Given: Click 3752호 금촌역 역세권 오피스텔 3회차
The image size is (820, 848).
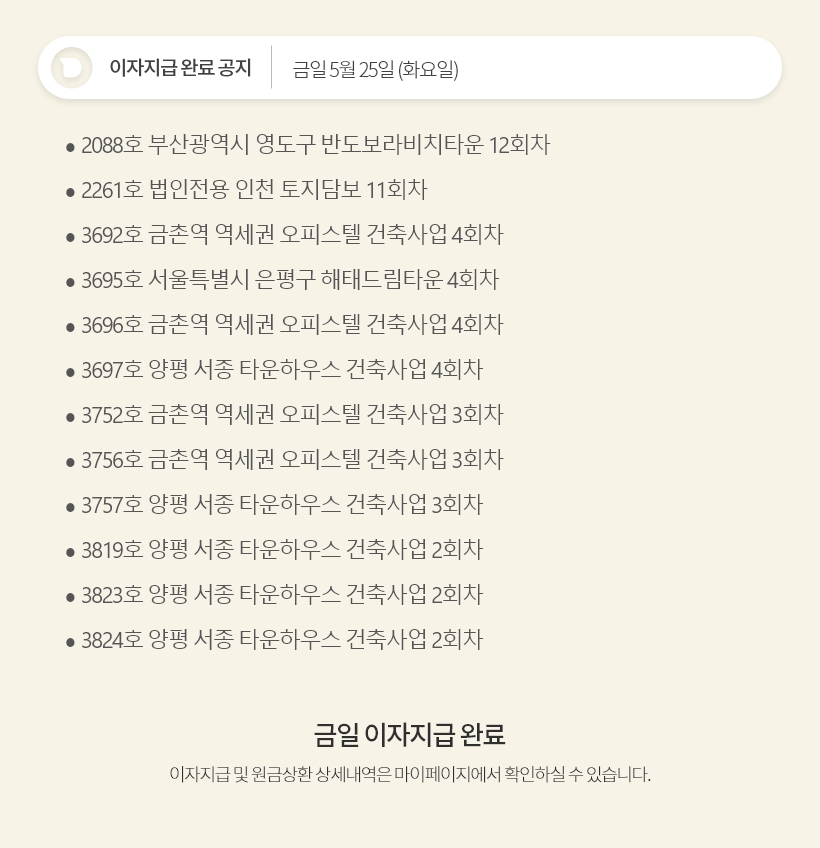Looking at the screenshot, I should click(292, 414).
